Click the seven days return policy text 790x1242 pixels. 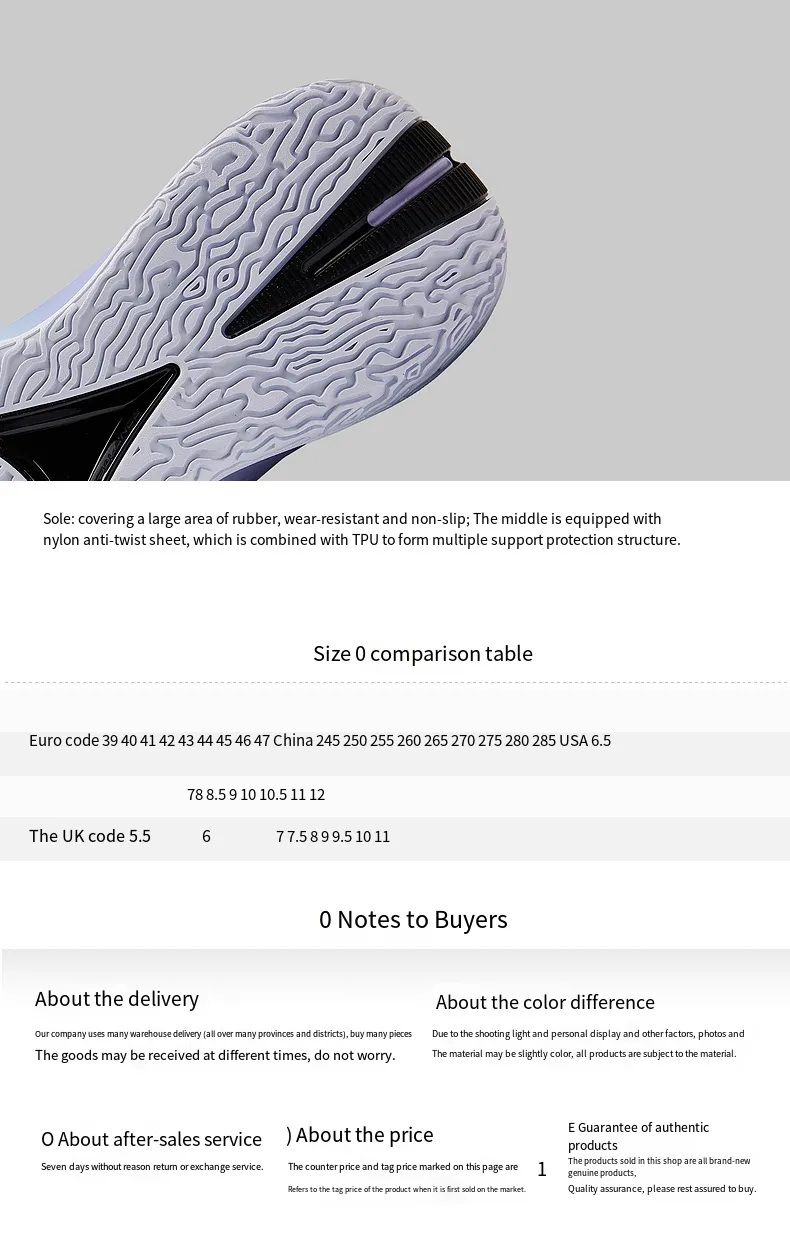(x=152, y=1167)
